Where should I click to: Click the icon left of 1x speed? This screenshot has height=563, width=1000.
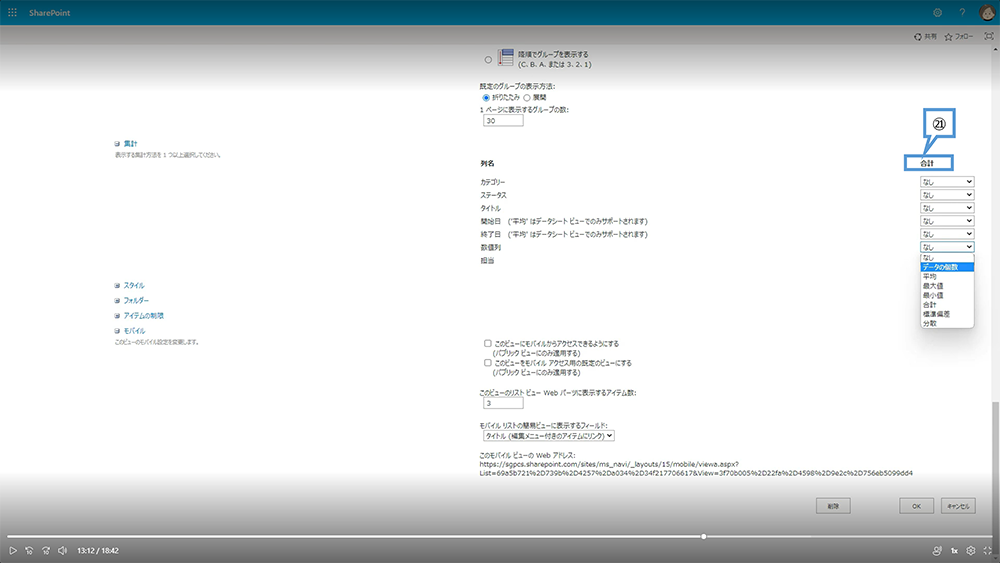pyautogui.click(x=937, y=550)
